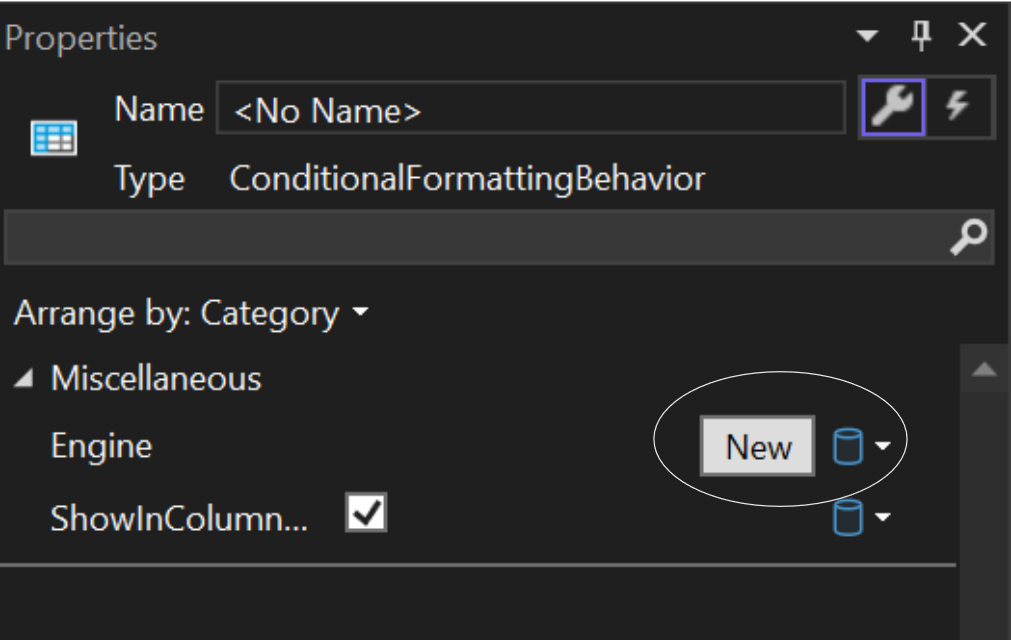Viewport: 1011px width, 640px height.
Task: Close the Properties panel
Action: click(972, 37)
